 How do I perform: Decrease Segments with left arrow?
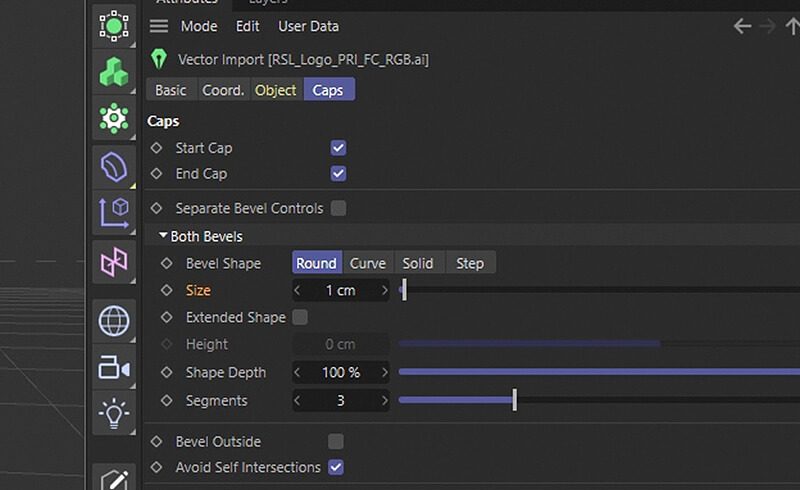[297, 401]
